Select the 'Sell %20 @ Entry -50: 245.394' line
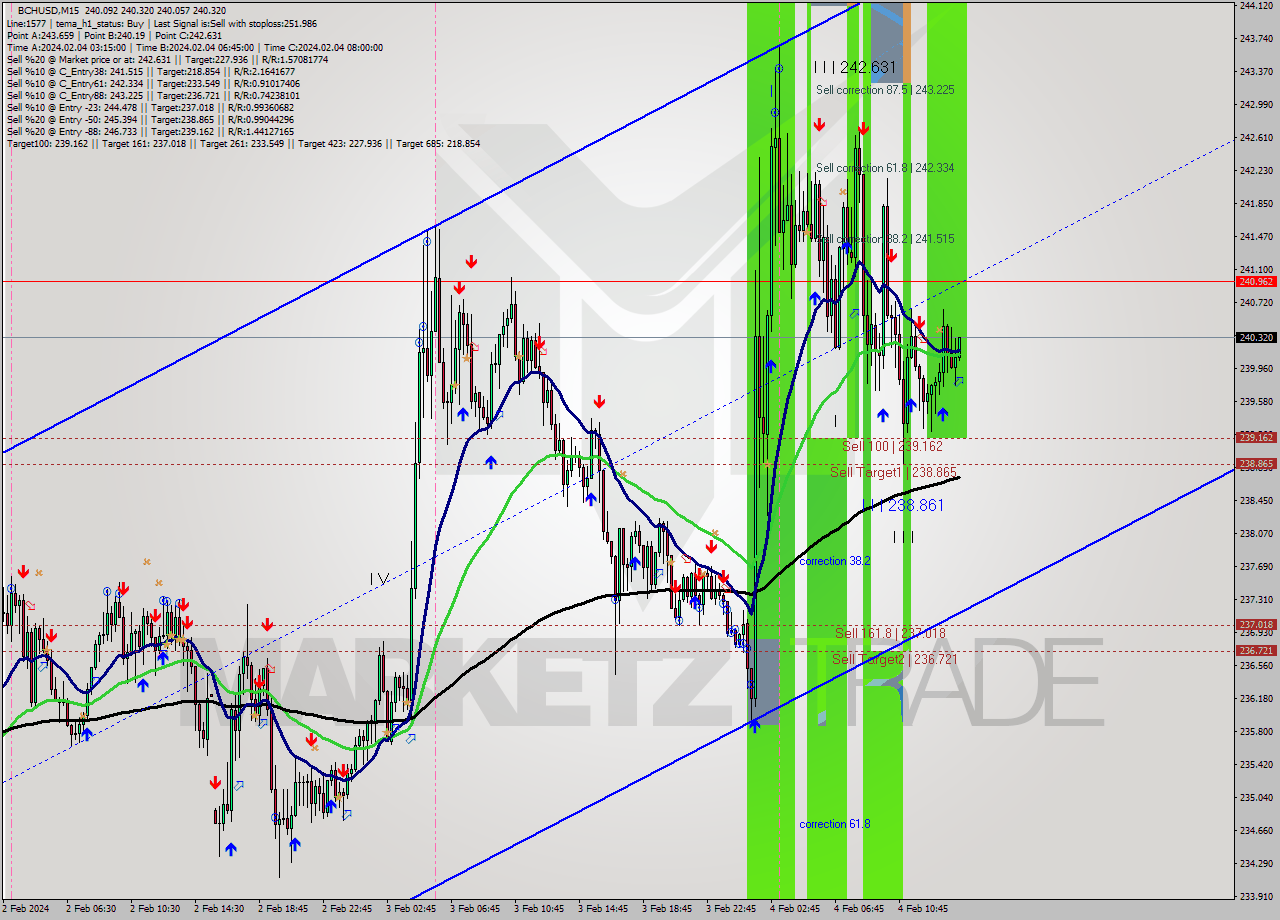1280x920 pixels. coord(150,119)
